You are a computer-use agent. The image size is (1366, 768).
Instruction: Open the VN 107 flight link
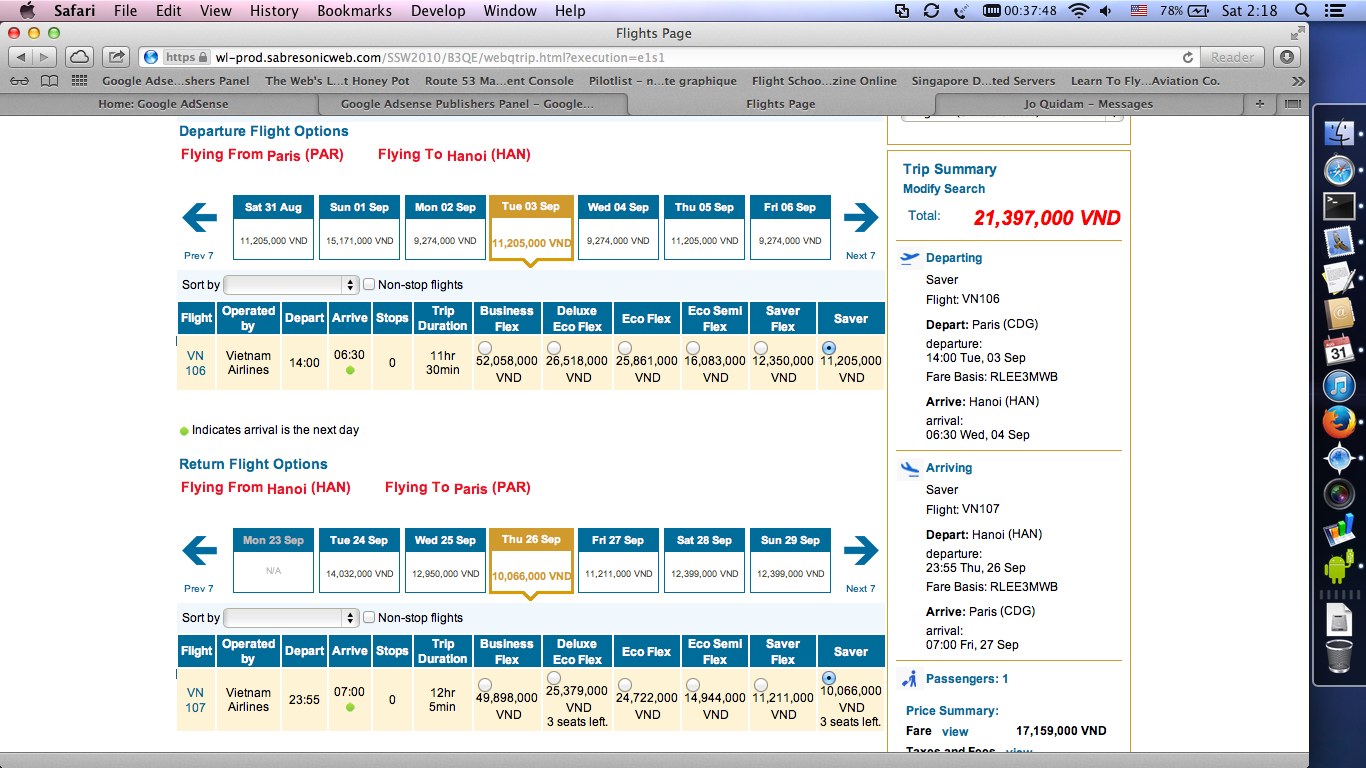point(196,700)
